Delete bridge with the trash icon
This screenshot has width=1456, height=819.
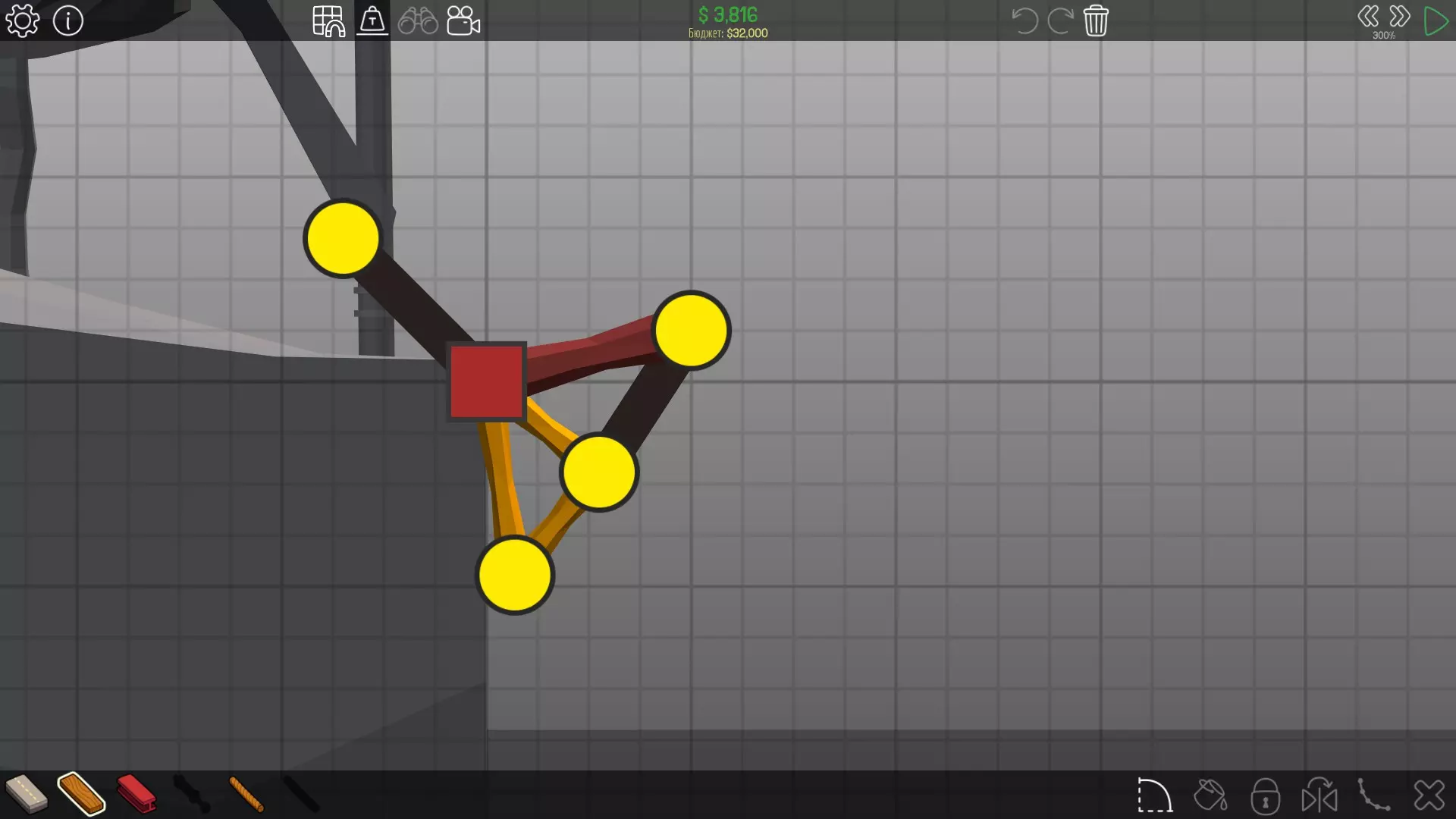click(1096, 20)
